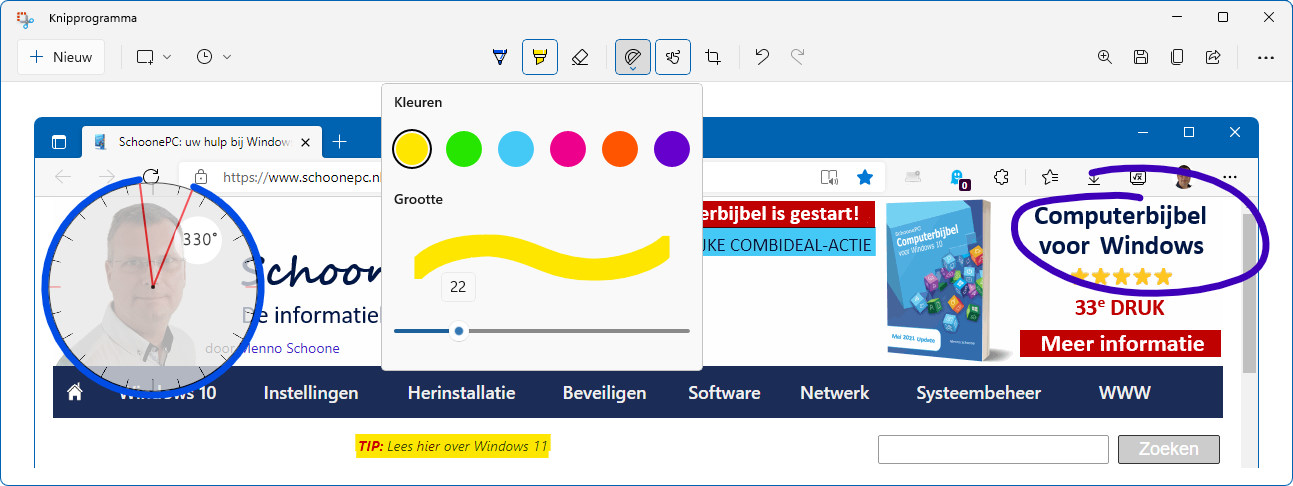Image resolution: width=1293 pixels, height=486 pixels.
Task: Open the Systeembeheer menu item
Action: (979, 393)
